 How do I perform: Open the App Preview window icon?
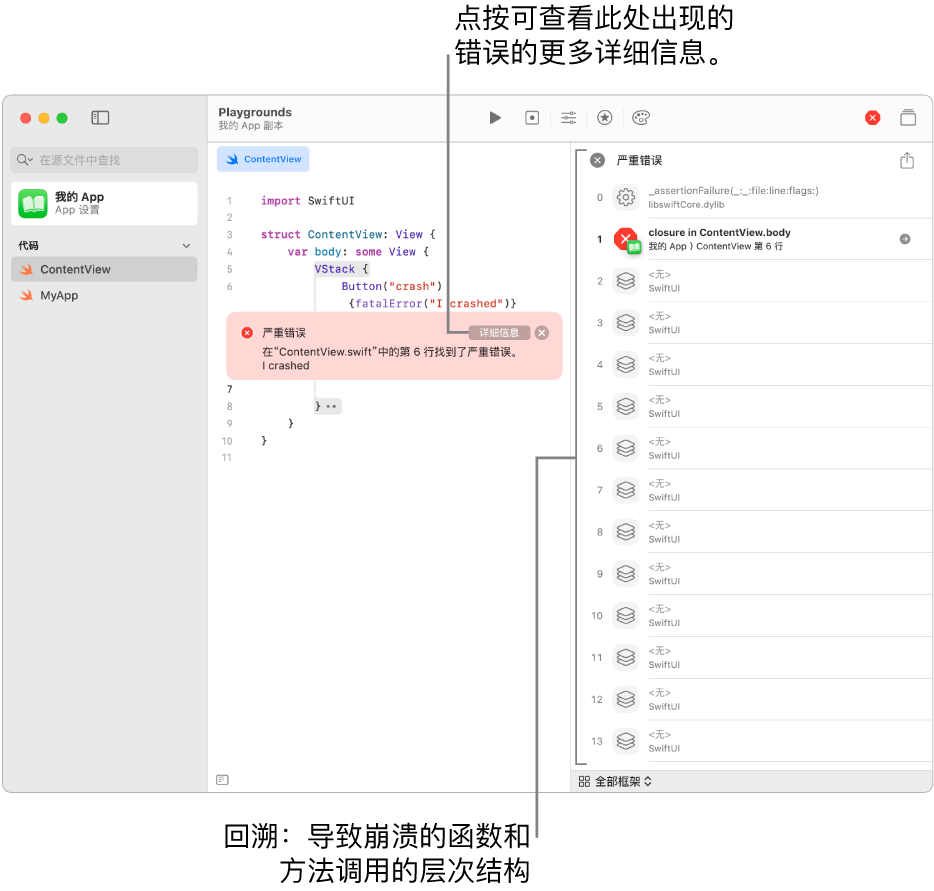tap(908, 118)
